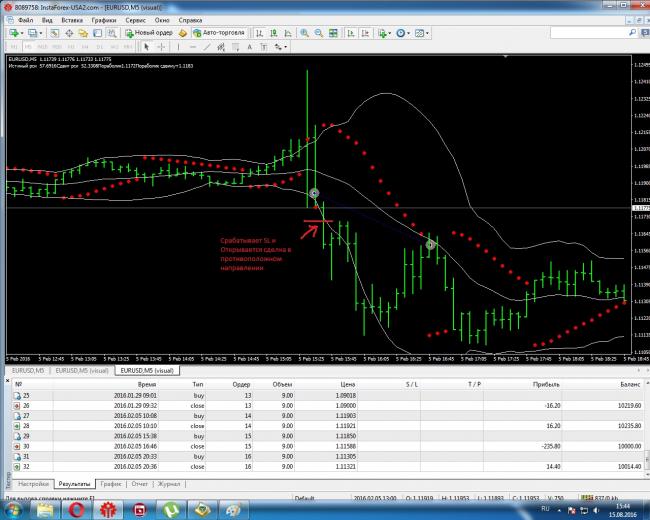This screenshot has height=520, width=650.
Task: Open the new chart dropdown arrow
Action: [x=24, y=33]
